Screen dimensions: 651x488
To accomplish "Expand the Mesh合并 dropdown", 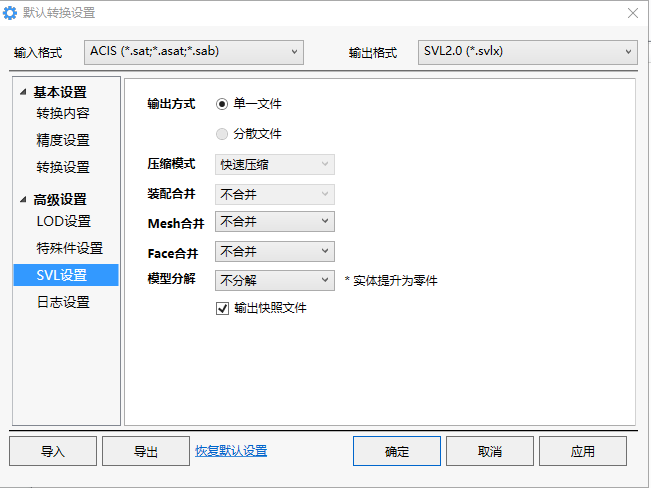I will [274, 222].
